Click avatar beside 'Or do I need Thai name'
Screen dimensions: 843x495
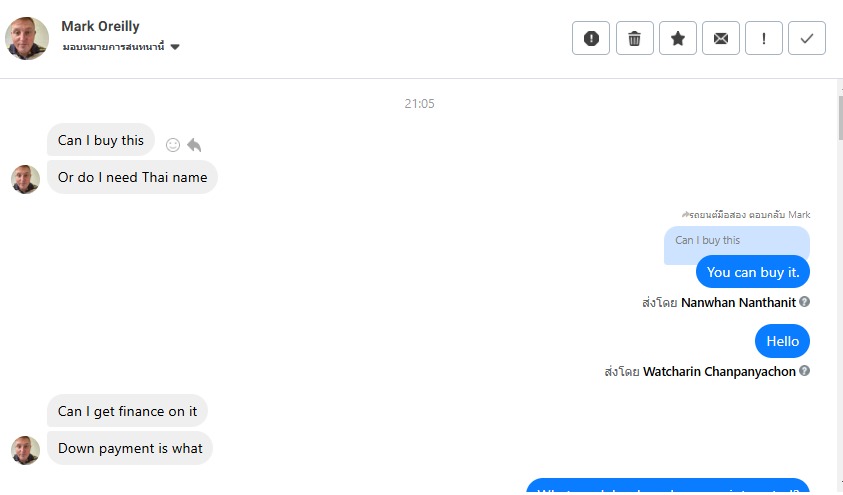tap(25, 180)
